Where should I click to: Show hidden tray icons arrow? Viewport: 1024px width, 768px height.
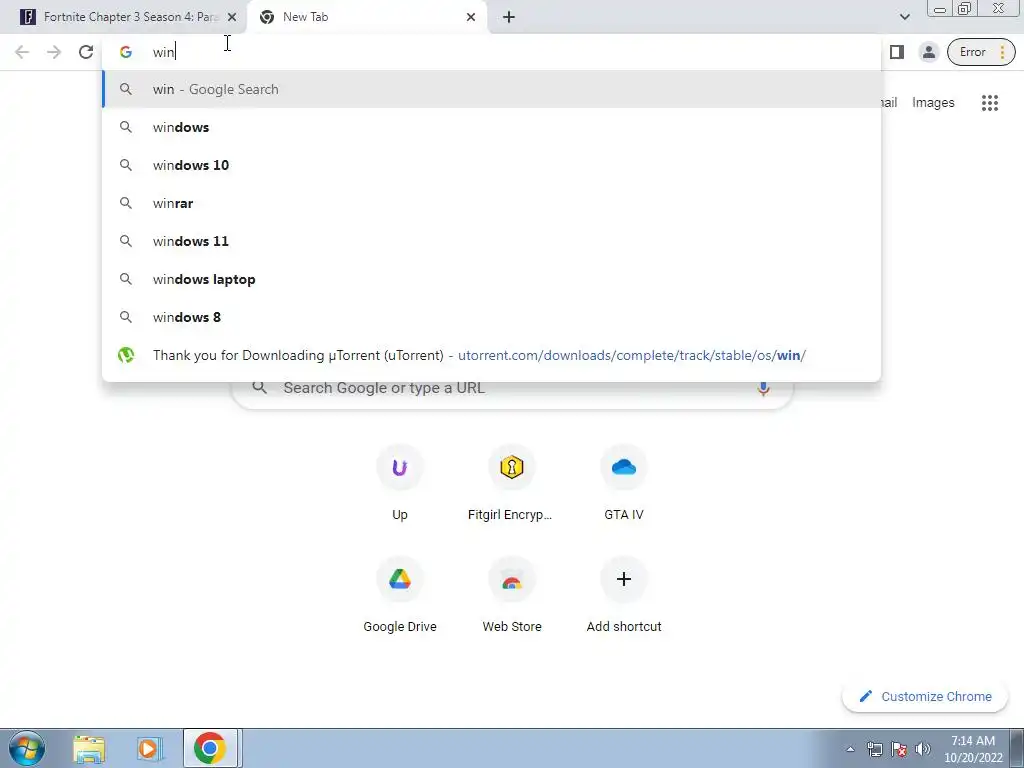[850, 749]
